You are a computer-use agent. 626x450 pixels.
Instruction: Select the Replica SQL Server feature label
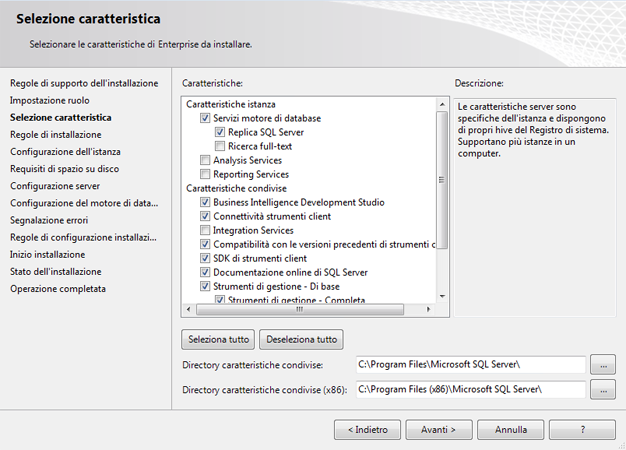(266, 133)
